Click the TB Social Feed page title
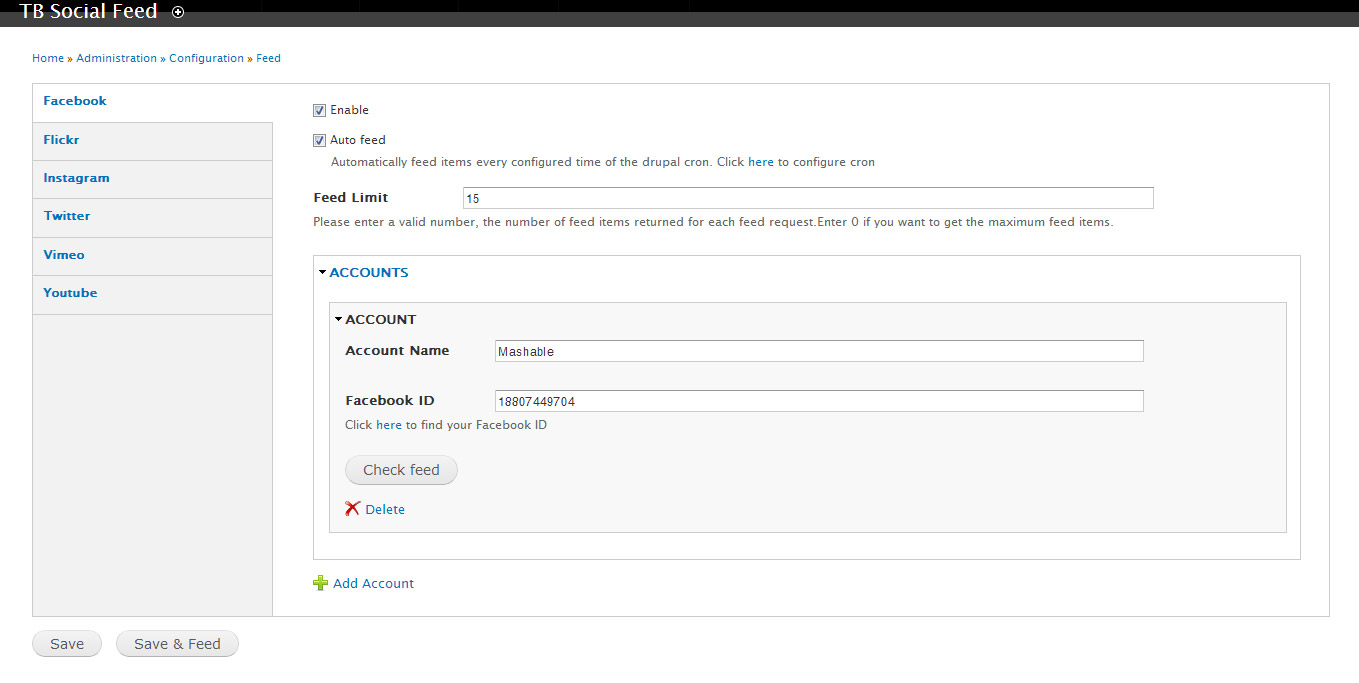 [x=89, y=12]
